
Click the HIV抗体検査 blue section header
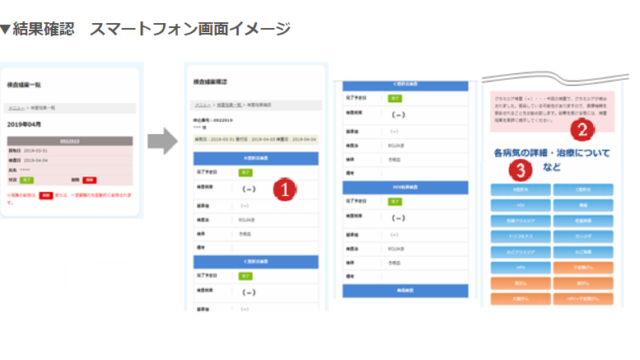[x=405, y=187]
